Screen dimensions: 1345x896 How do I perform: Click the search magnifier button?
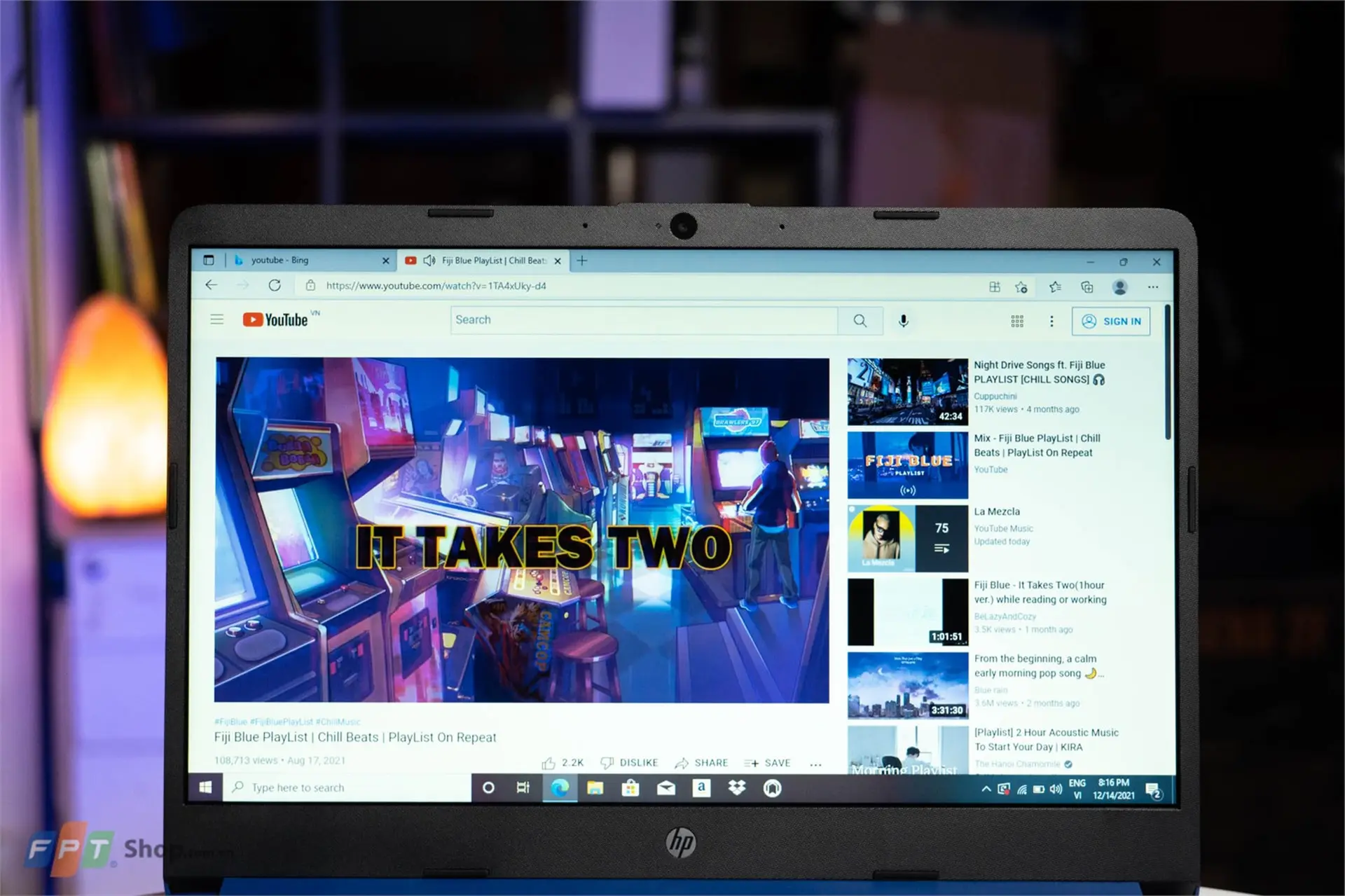tap(860, 321)
